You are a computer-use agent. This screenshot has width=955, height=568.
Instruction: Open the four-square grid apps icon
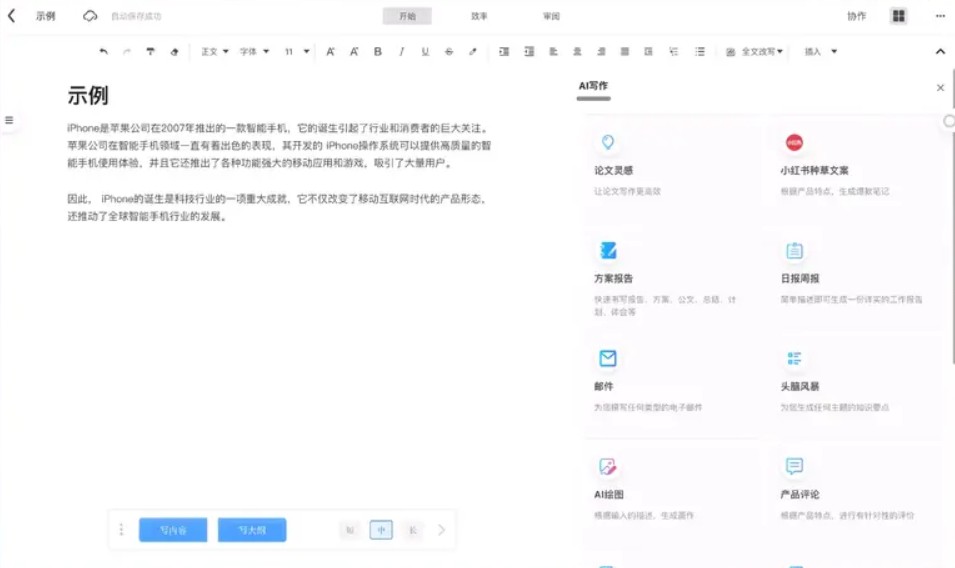[898, 16]
